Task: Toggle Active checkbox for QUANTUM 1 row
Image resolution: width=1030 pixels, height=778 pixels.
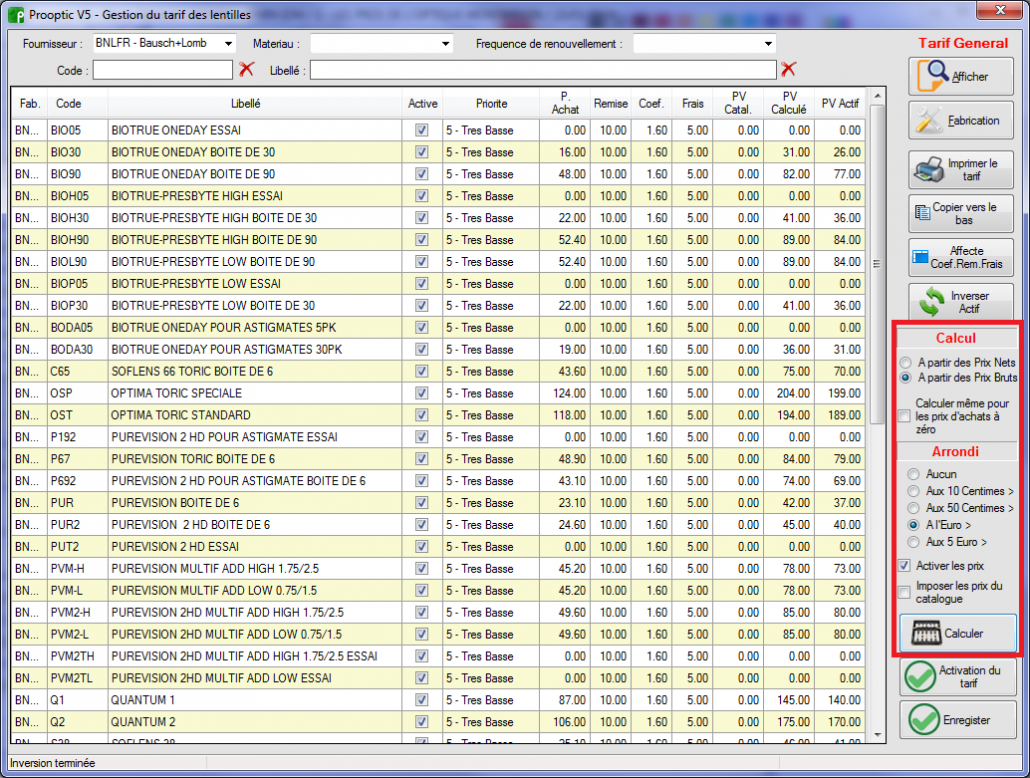Action: 422,700
